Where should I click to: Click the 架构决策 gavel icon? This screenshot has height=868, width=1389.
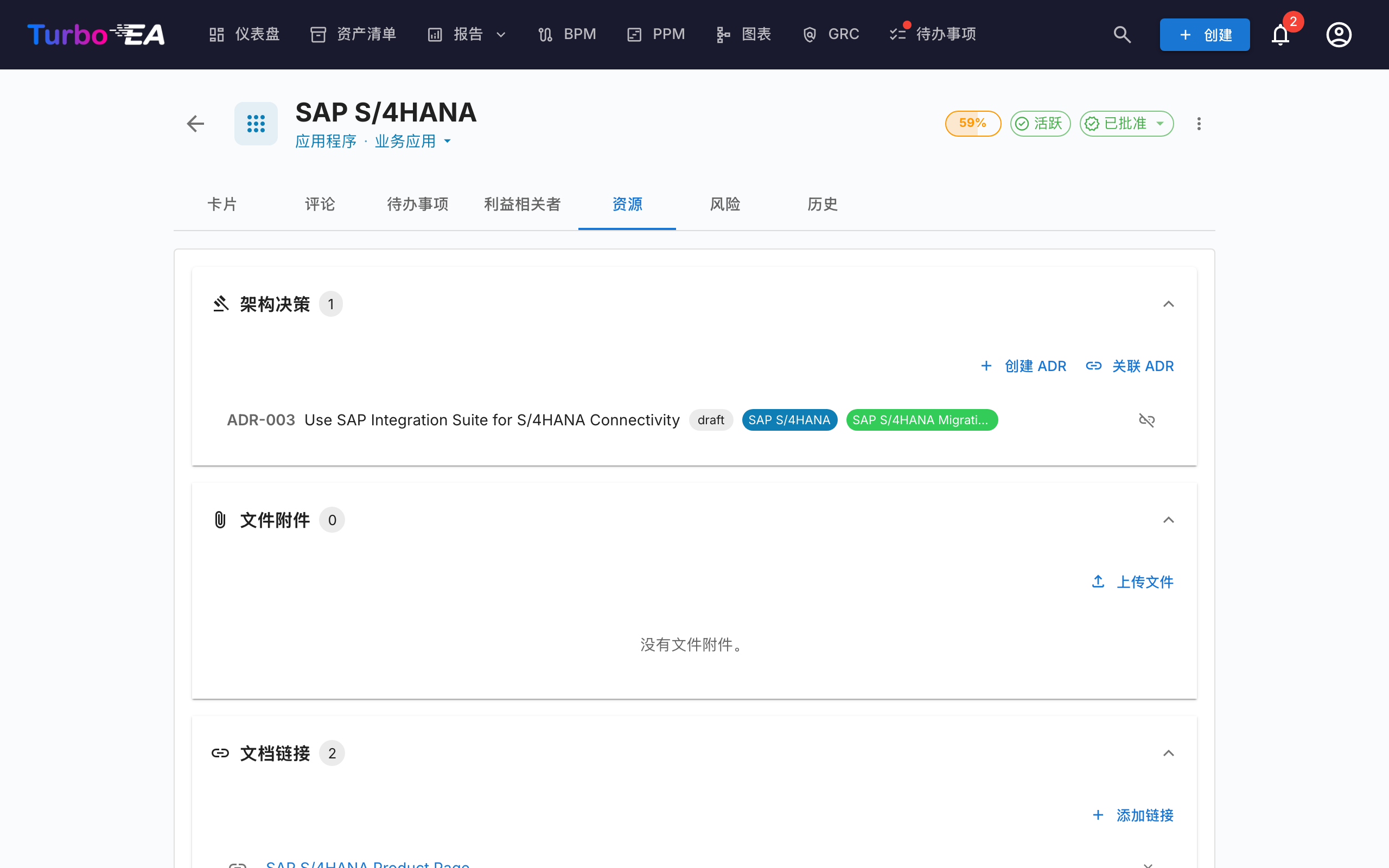pyautogui.click(x=220, y=304)
